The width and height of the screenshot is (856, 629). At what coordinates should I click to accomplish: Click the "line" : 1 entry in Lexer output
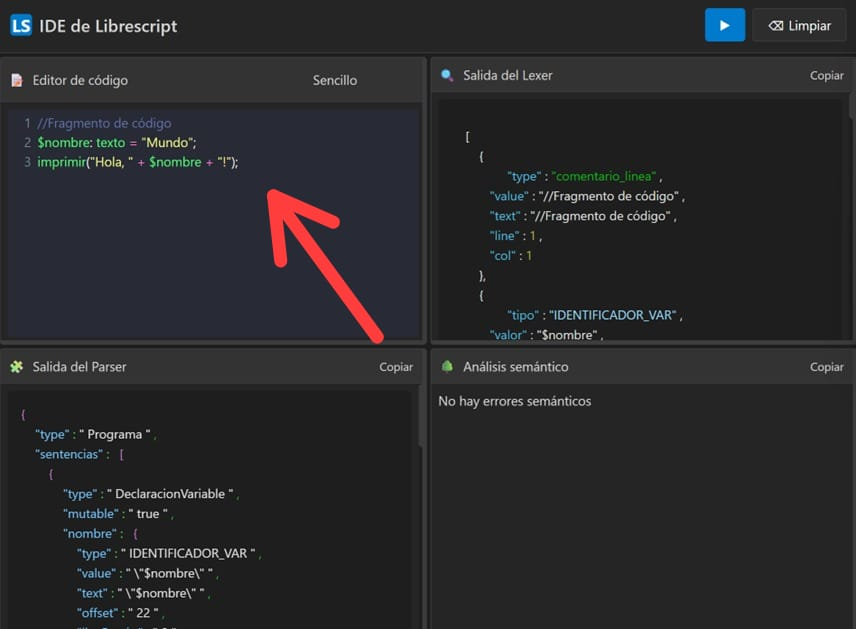515,236
